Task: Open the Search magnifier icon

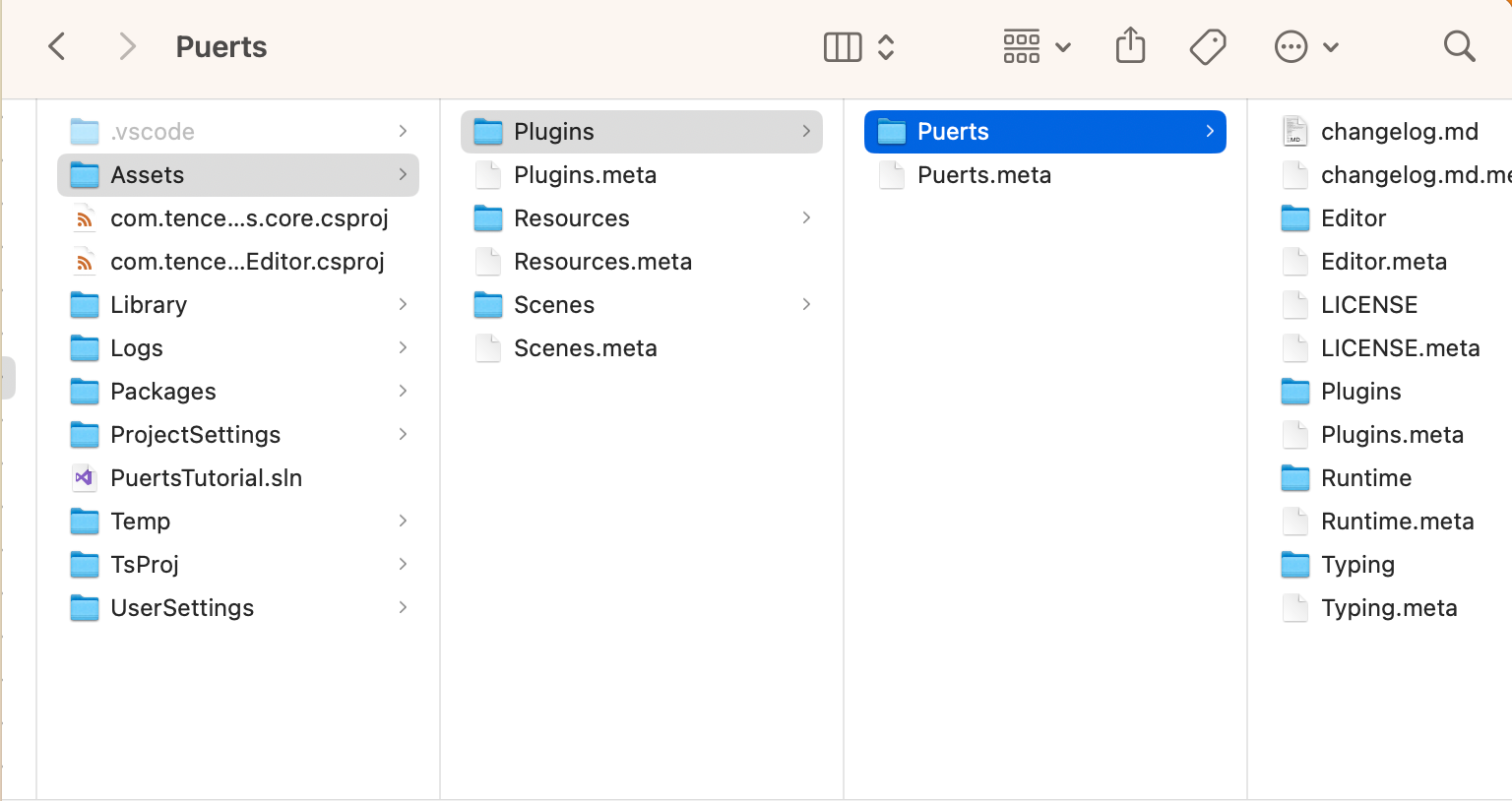Action: pyautogui.click(x=1459, y=46)
